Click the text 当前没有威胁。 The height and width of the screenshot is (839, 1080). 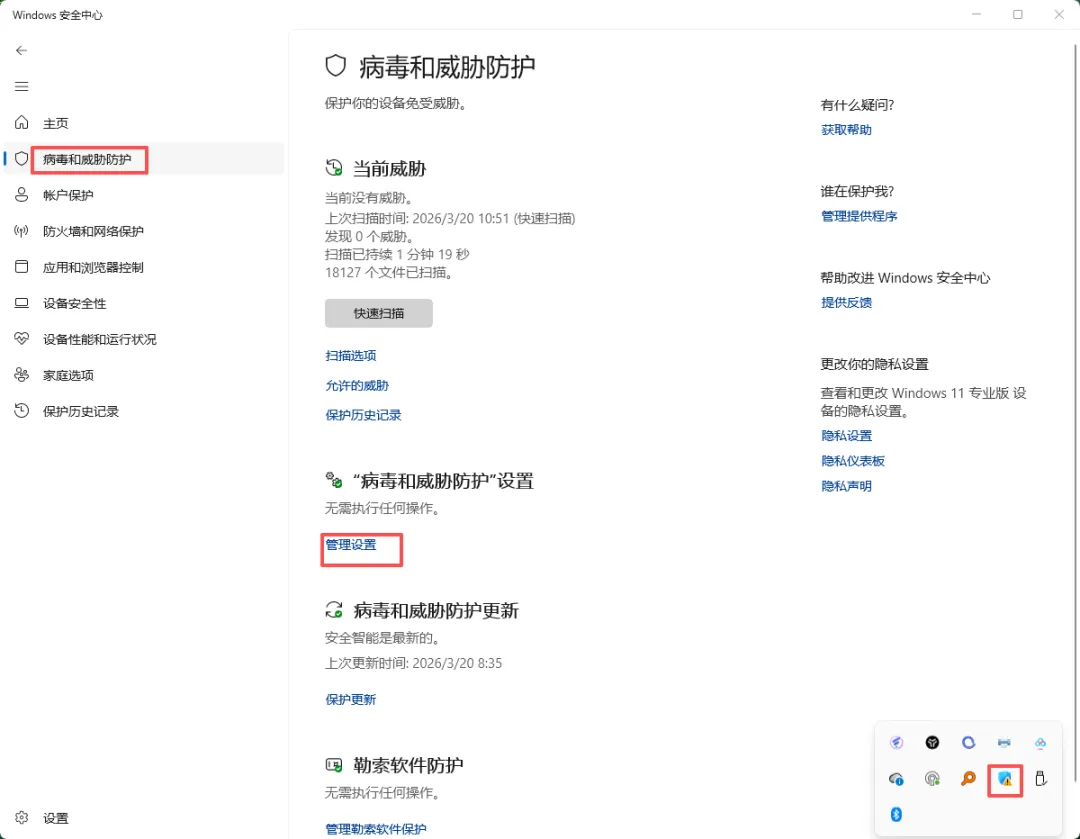tap(369, 198)
